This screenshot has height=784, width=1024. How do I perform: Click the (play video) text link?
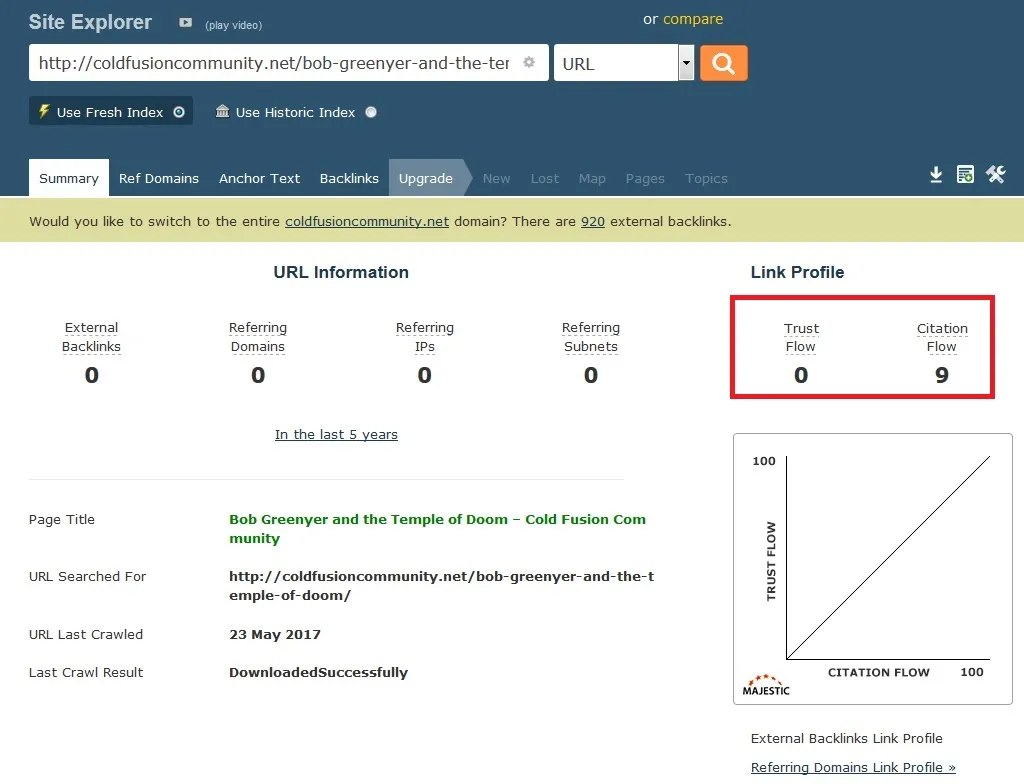(x=234, y=25)
